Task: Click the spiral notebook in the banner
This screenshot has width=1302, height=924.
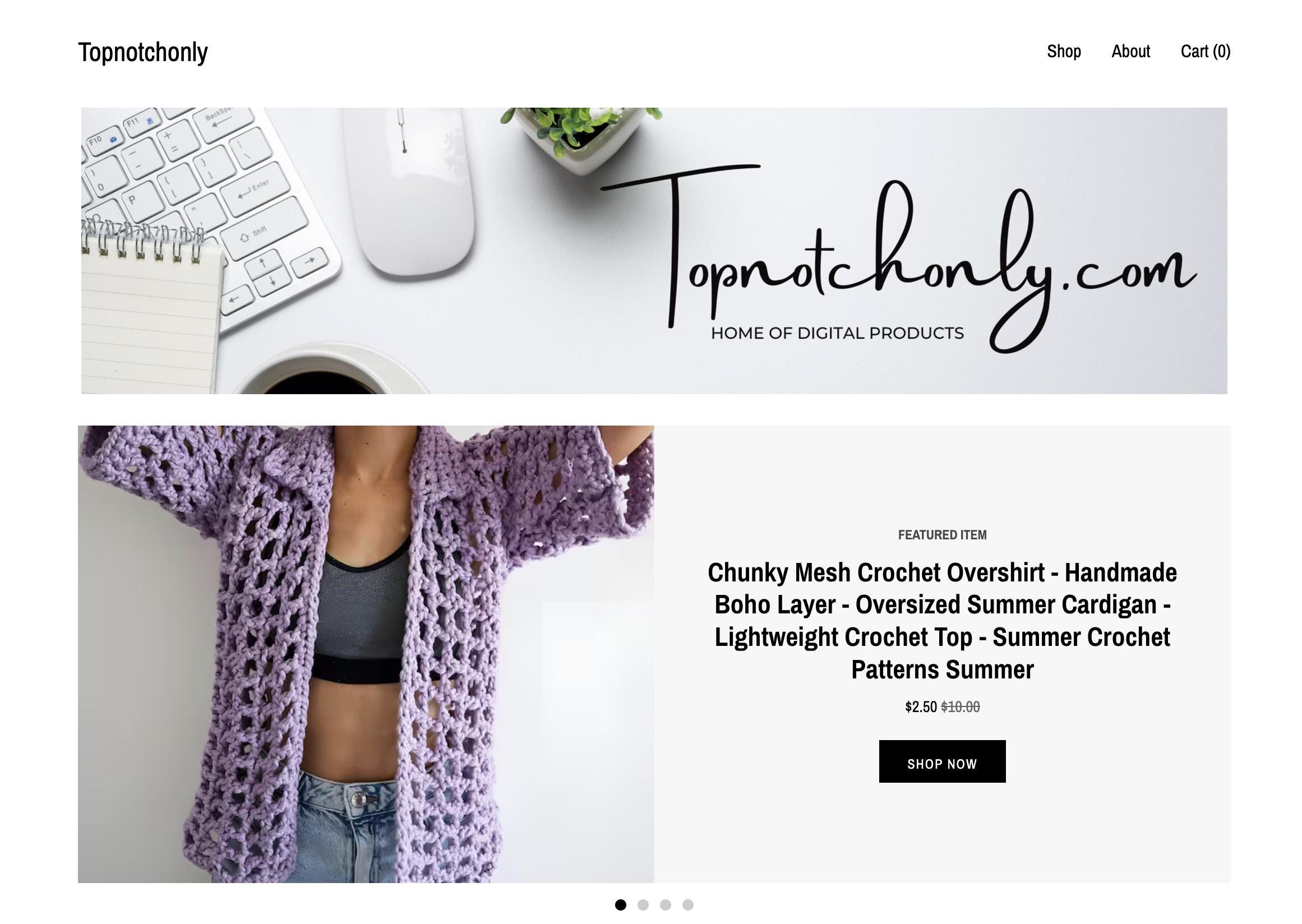Action: click(151, 310)
